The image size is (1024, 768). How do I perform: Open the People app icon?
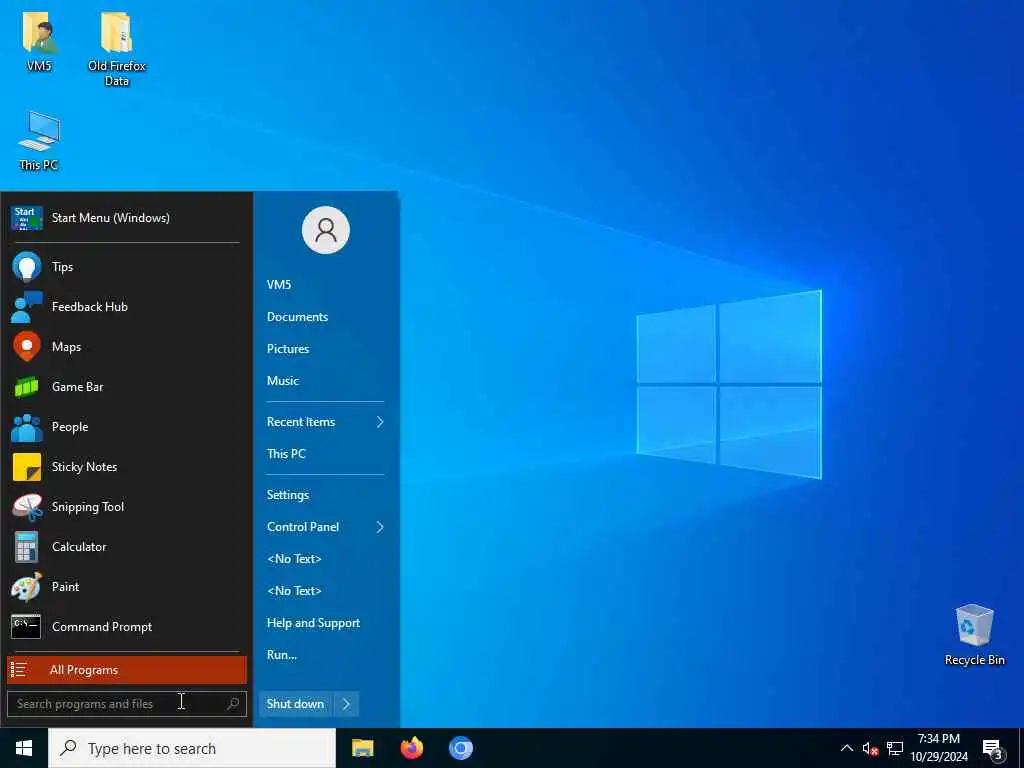27,427
